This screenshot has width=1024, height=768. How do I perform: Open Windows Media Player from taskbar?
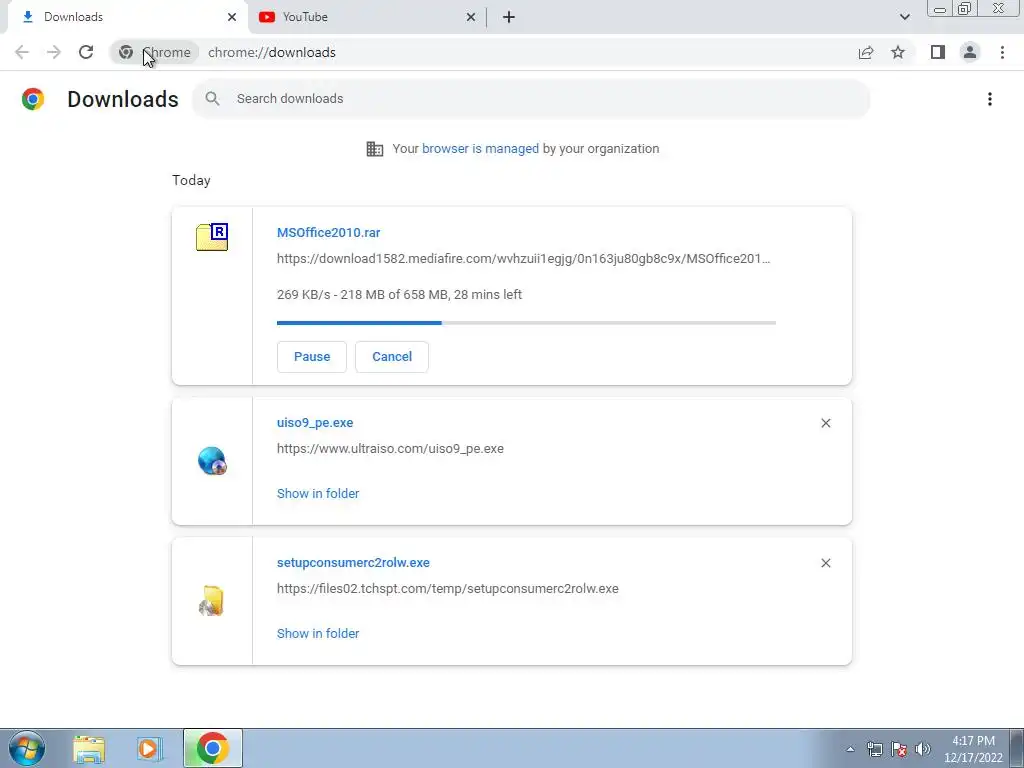[150, 749]
